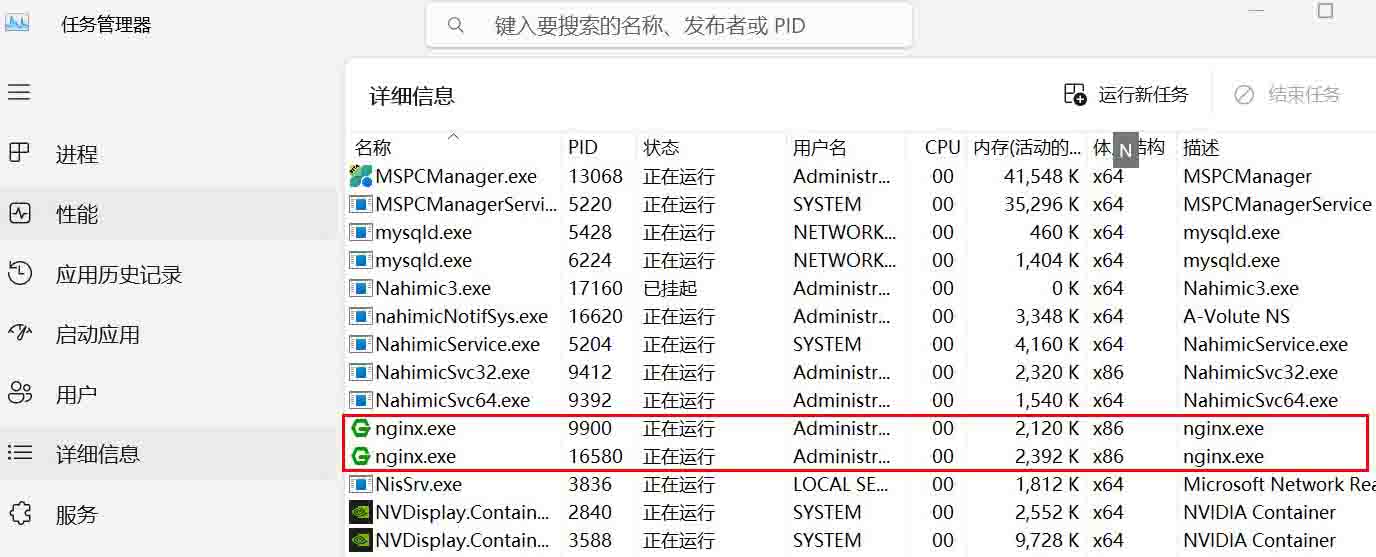
Task: Click the mysqld.exe icon for PID 5428
Action: coord(360,232)
